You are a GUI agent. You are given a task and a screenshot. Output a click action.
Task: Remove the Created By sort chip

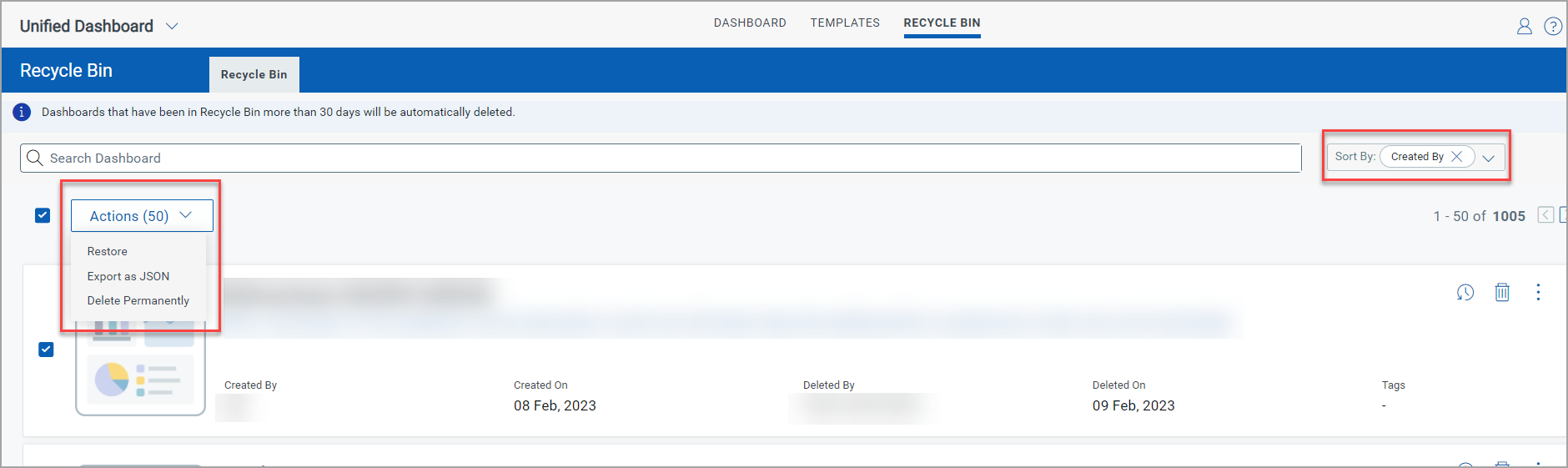click(1456, 156)
